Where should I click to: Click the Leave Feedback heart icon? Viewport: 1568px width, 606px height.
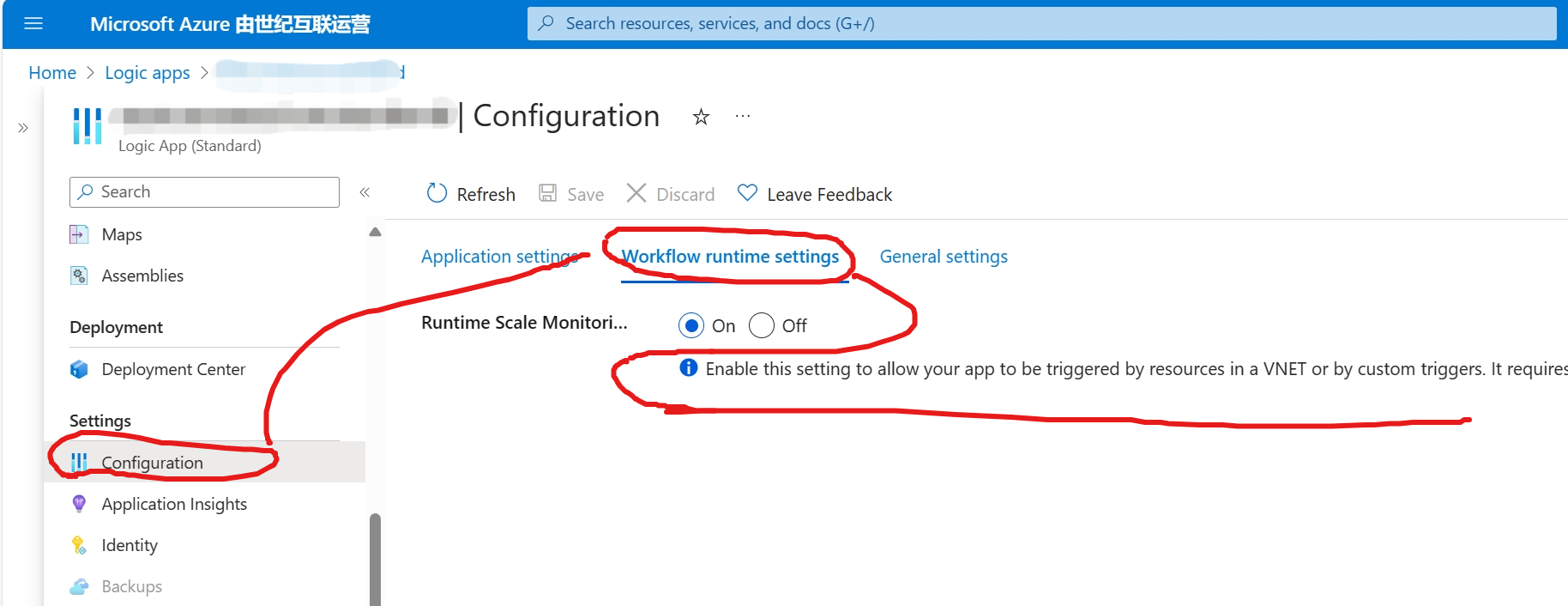click(747, 193)
